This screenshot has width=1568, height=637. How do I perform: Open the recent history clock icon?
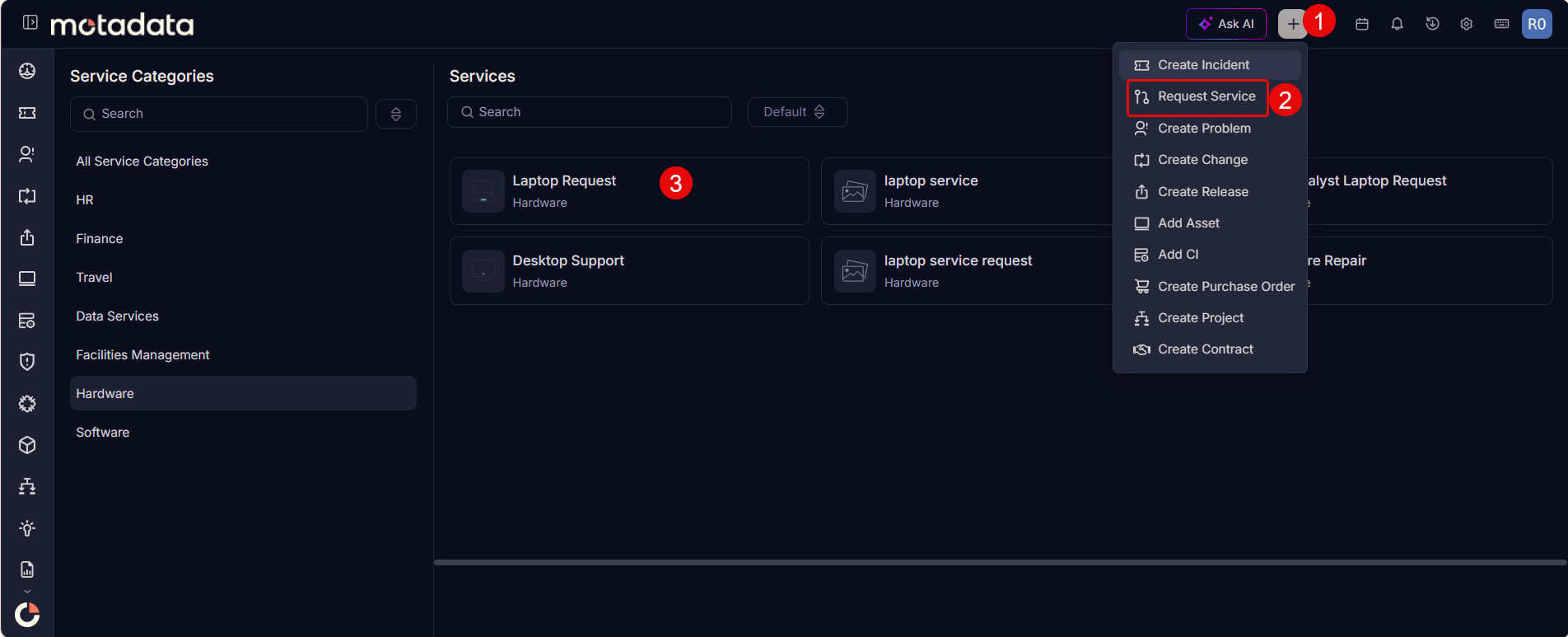1432,24
